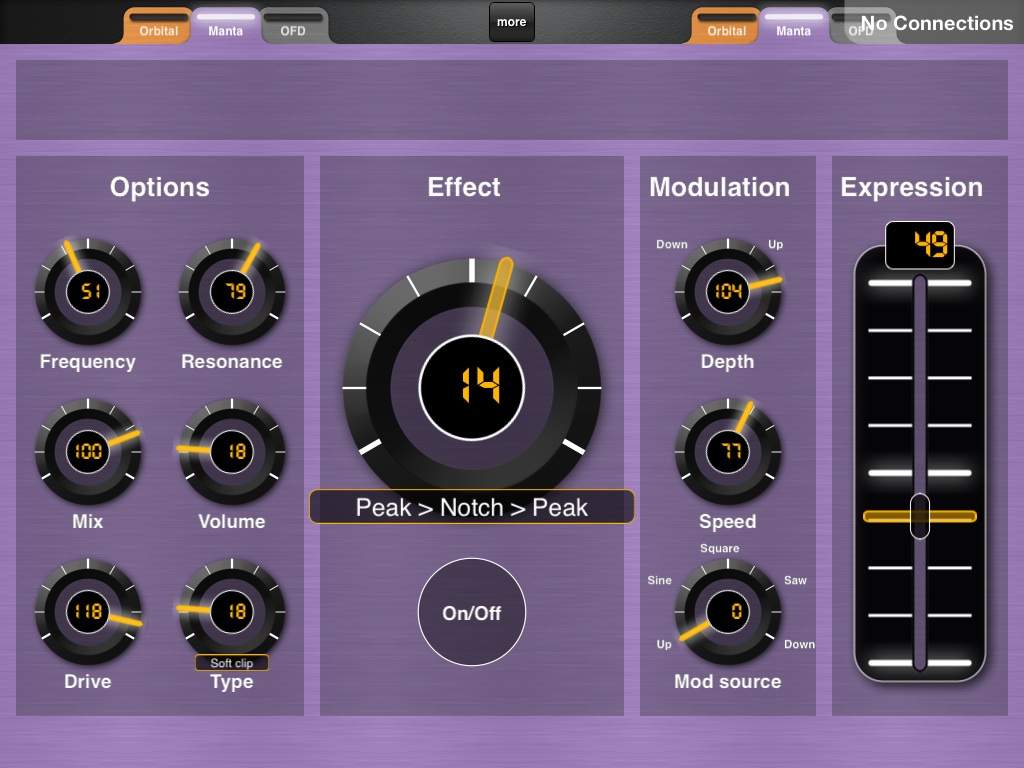Click the Options panel heading

point(159,187)
